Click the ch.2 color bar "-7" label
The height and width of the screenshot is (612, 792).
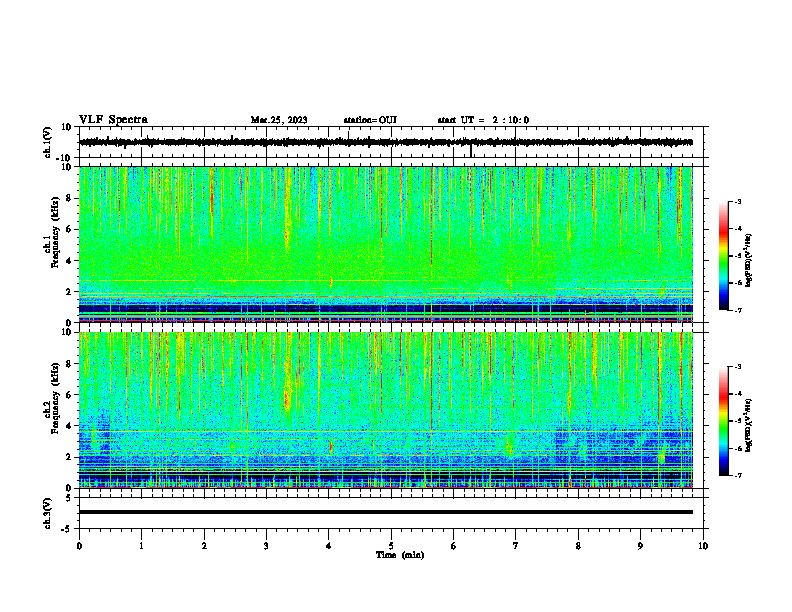(737, 476)
